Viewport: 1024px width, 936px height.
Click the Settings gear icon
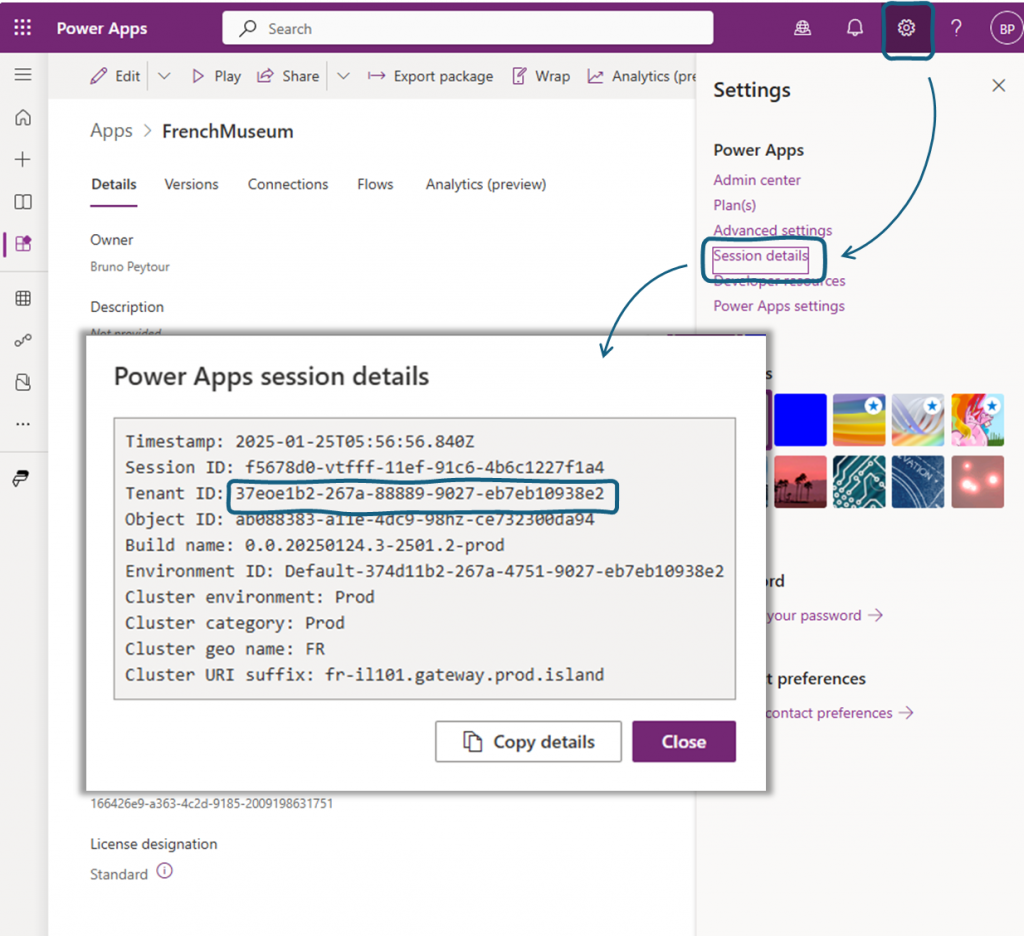click(x=906, y=28)
